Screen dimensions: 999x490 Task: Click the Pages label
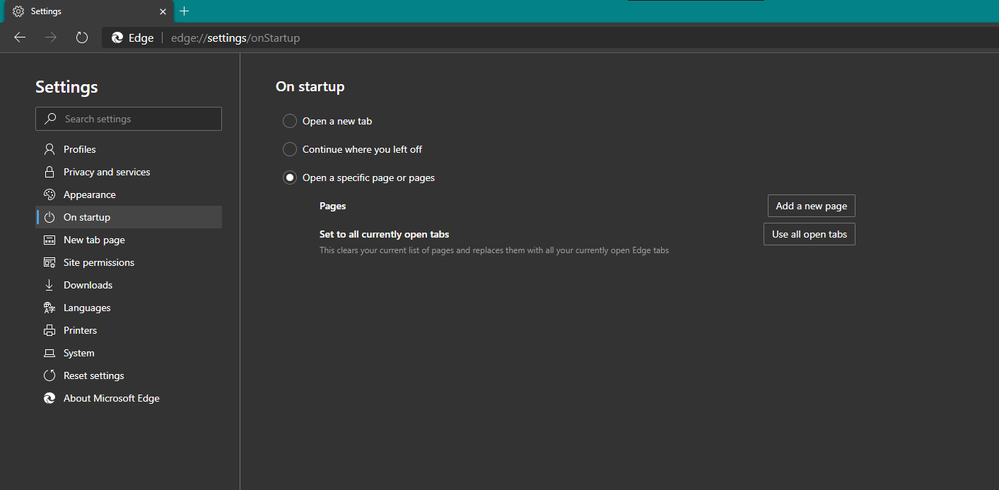[333, 206]
